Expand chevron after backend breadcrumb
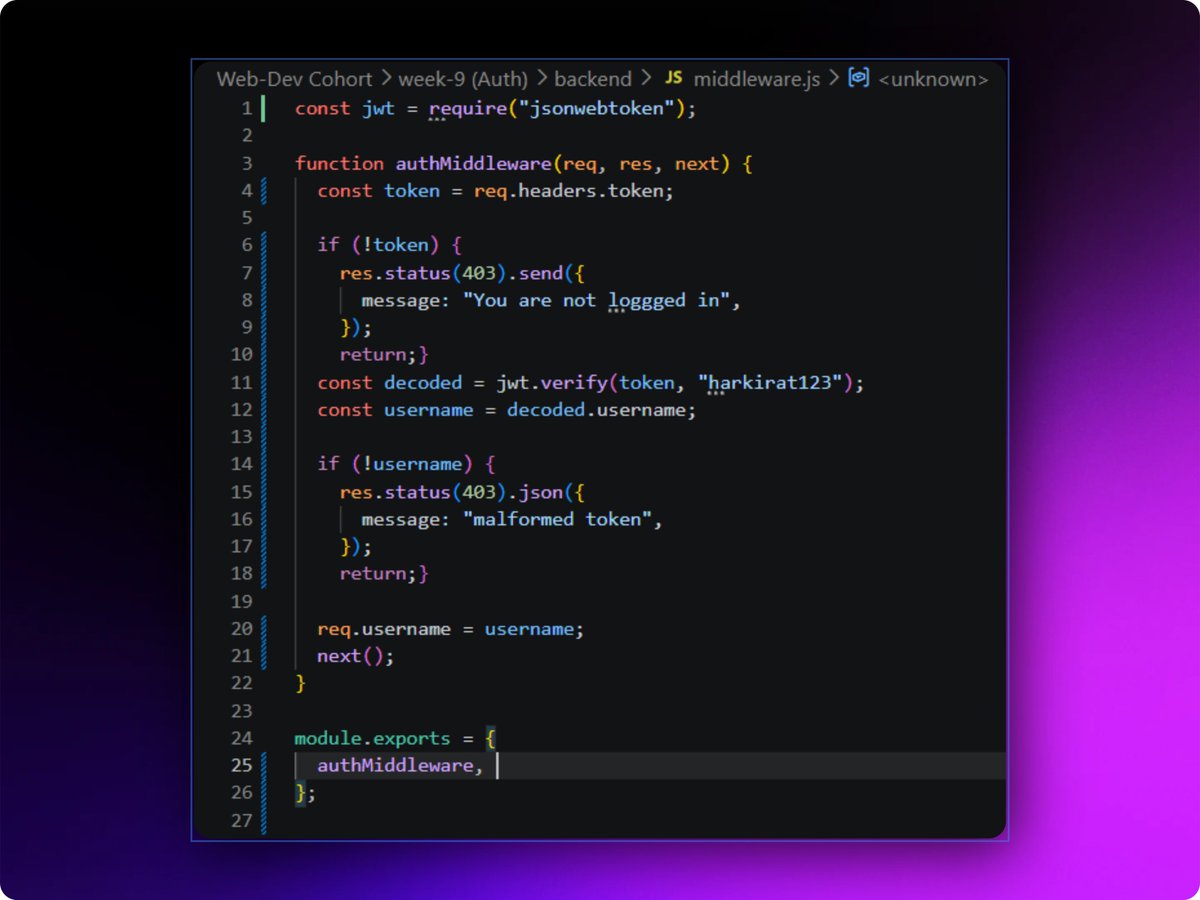Image resolution: width=1200 pixels, height=900 pixels. tap(645, 79)
